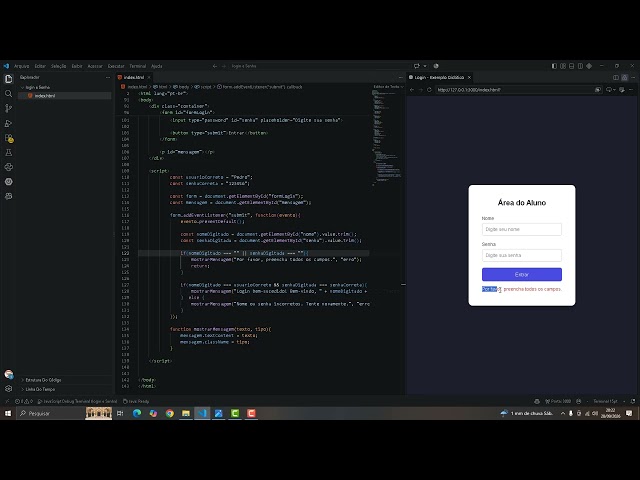640x480 pixels.
Task: Toggle the primary sidebar layout icon
Action: 554,66
